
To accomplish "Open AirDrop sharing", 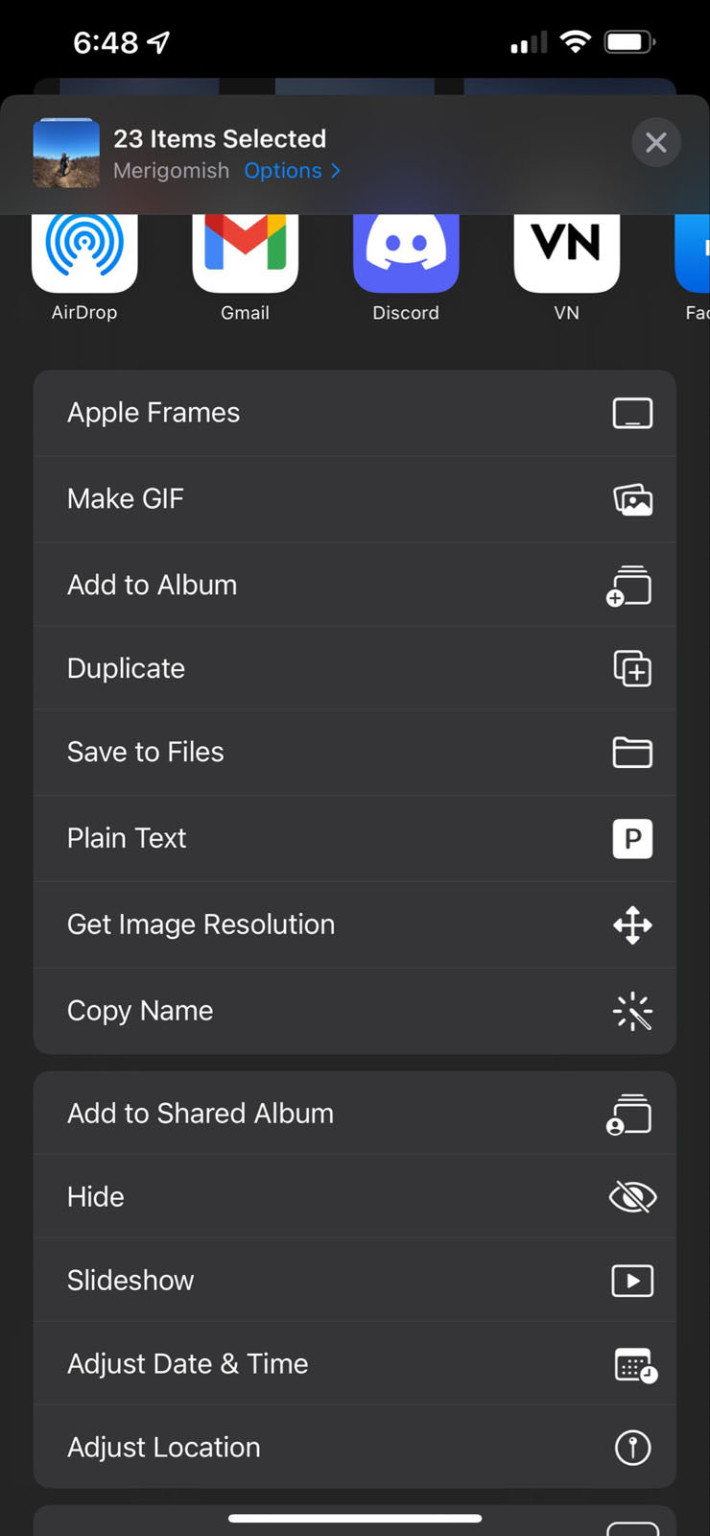I will [x=85, y=252].
